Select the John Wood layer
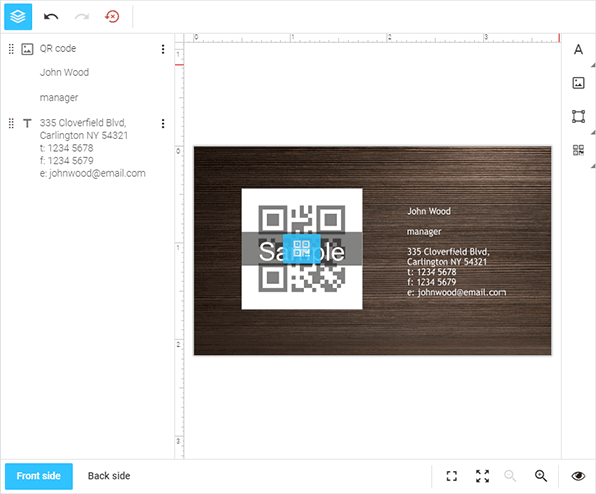Screen dimensions: 596x494 64,72
